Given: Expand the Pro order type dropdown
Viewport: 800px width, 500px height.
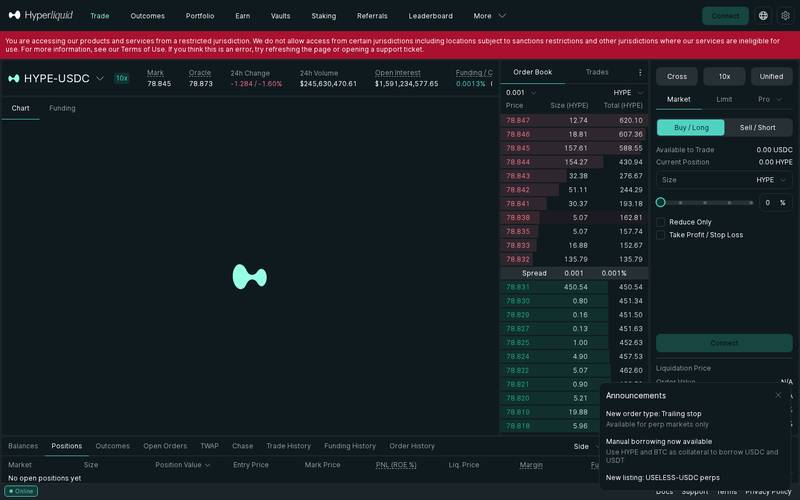Looking at the screenshot, I should click(x=769, y=99).
